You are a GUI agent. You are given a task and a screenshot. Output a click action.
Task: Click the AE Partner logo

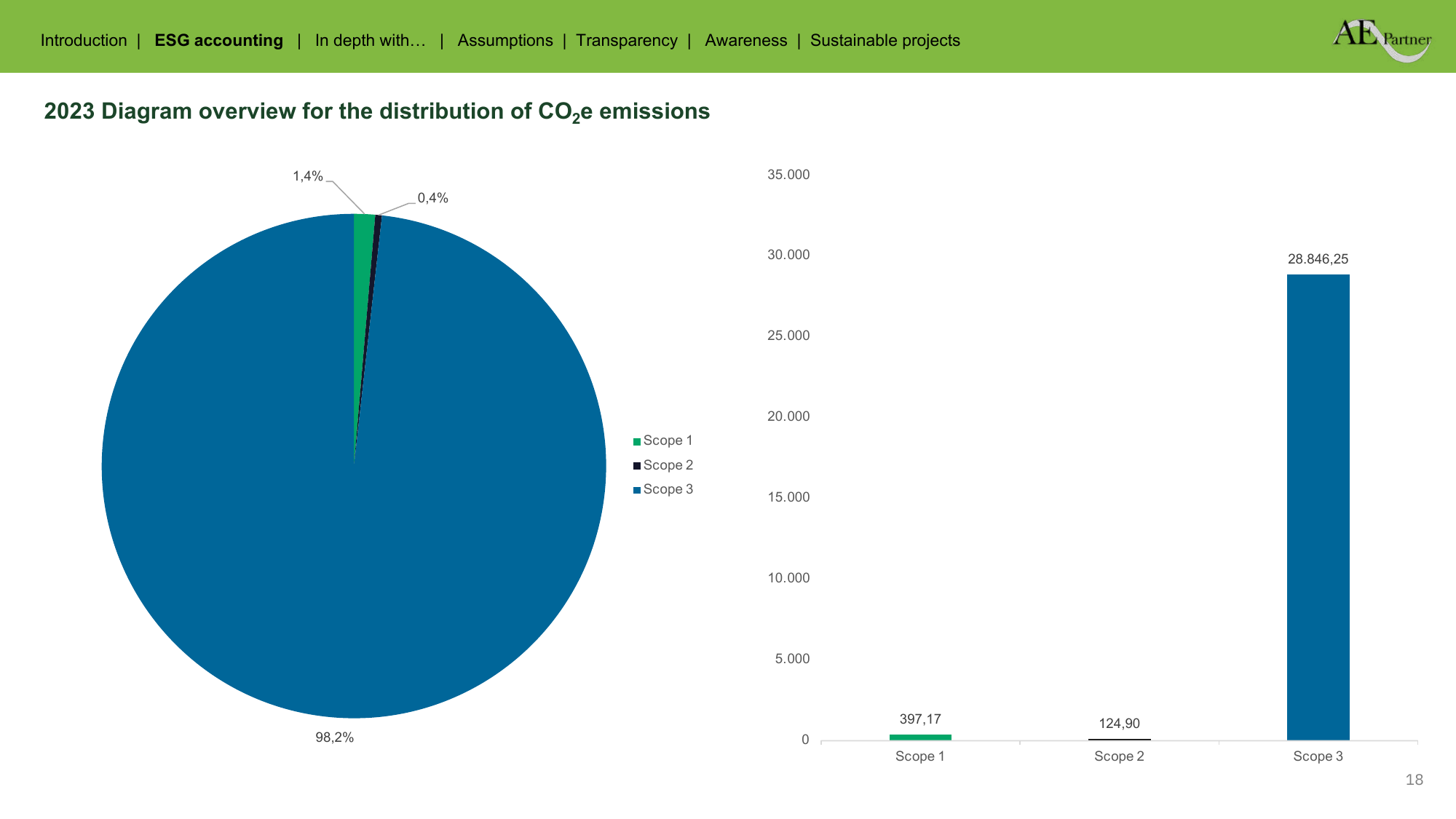coord(1382,40)
